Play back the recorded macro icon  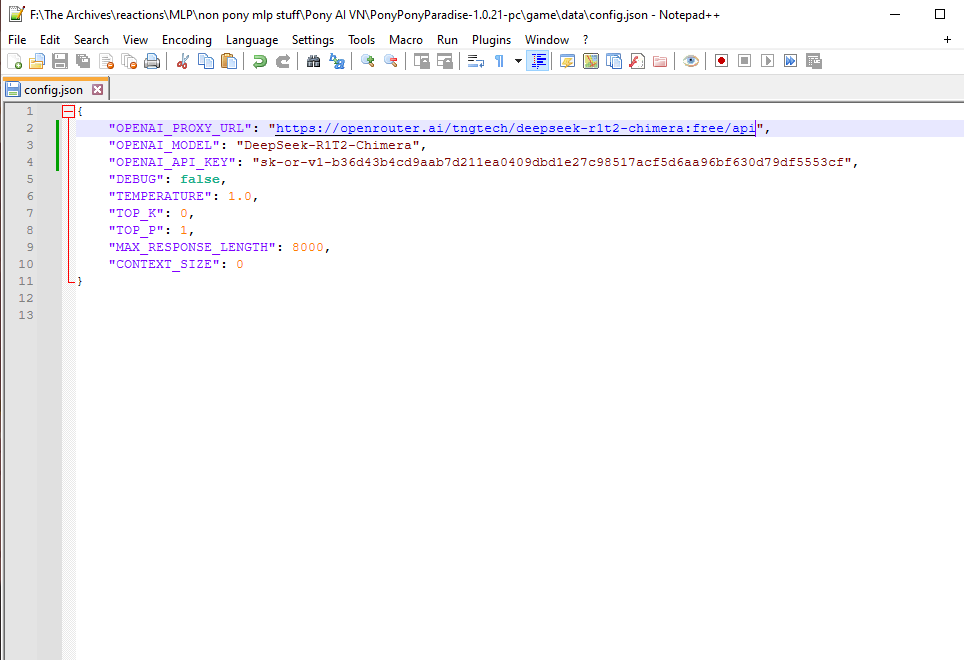click(767, 61)
